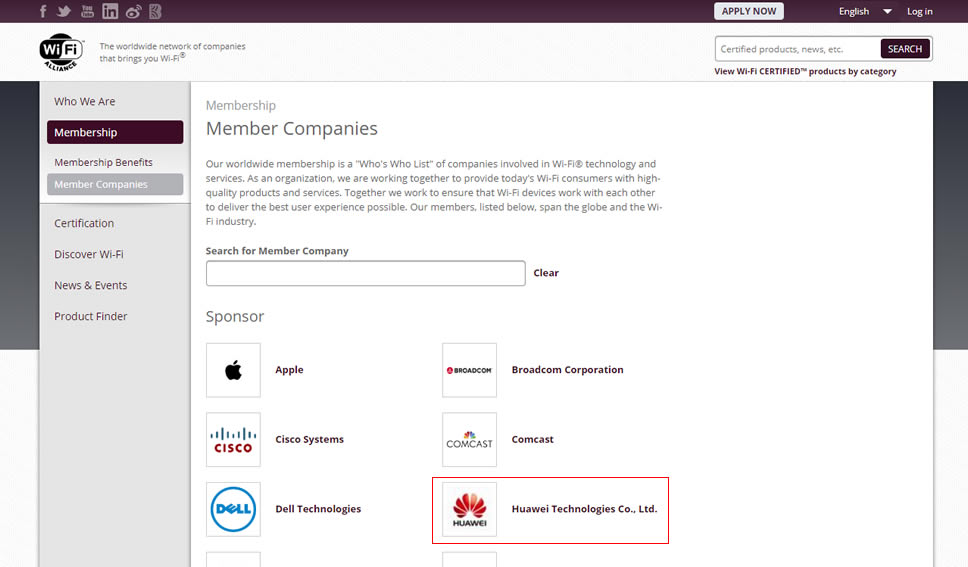Click the Log in link
Viewport: 968px width, 567px height.
click(919, 12)
